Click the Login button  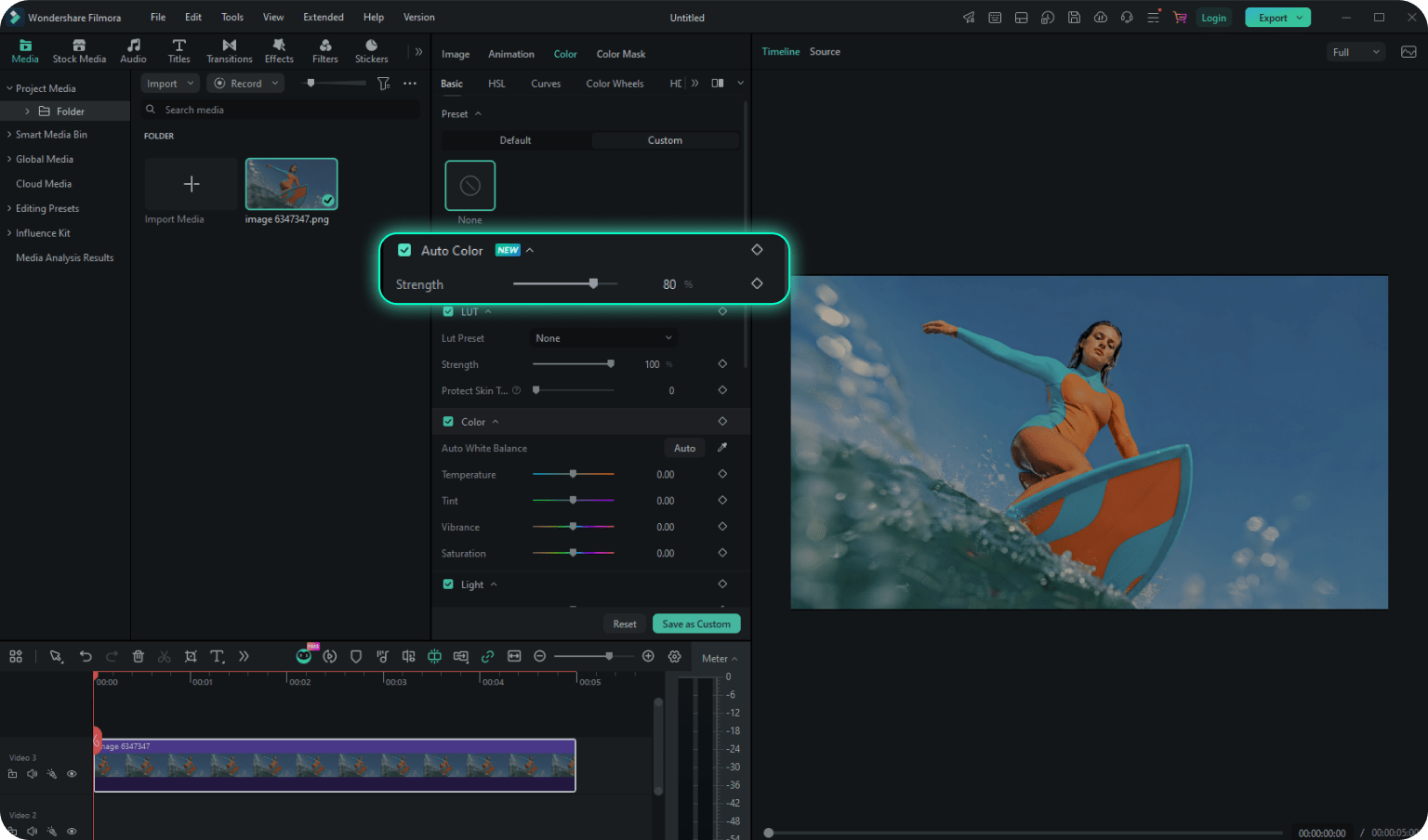click(x=1213, y=18)
